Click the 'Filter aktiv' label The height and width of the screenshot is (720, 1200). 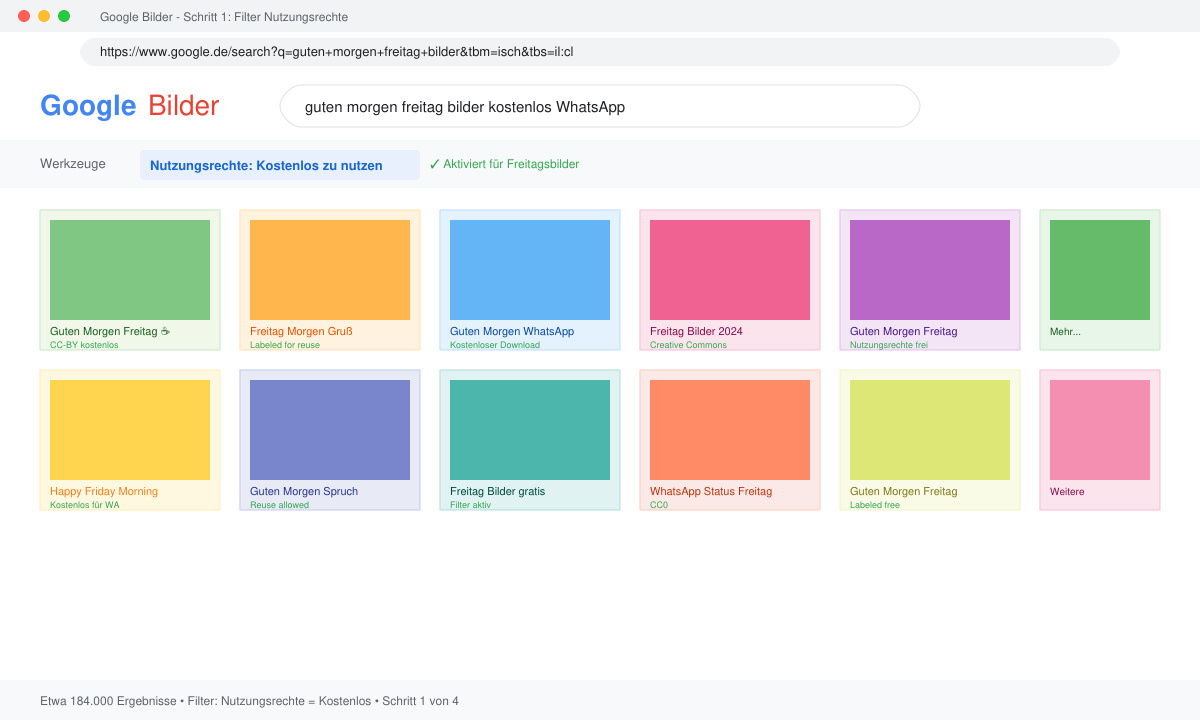click(470, 505)
